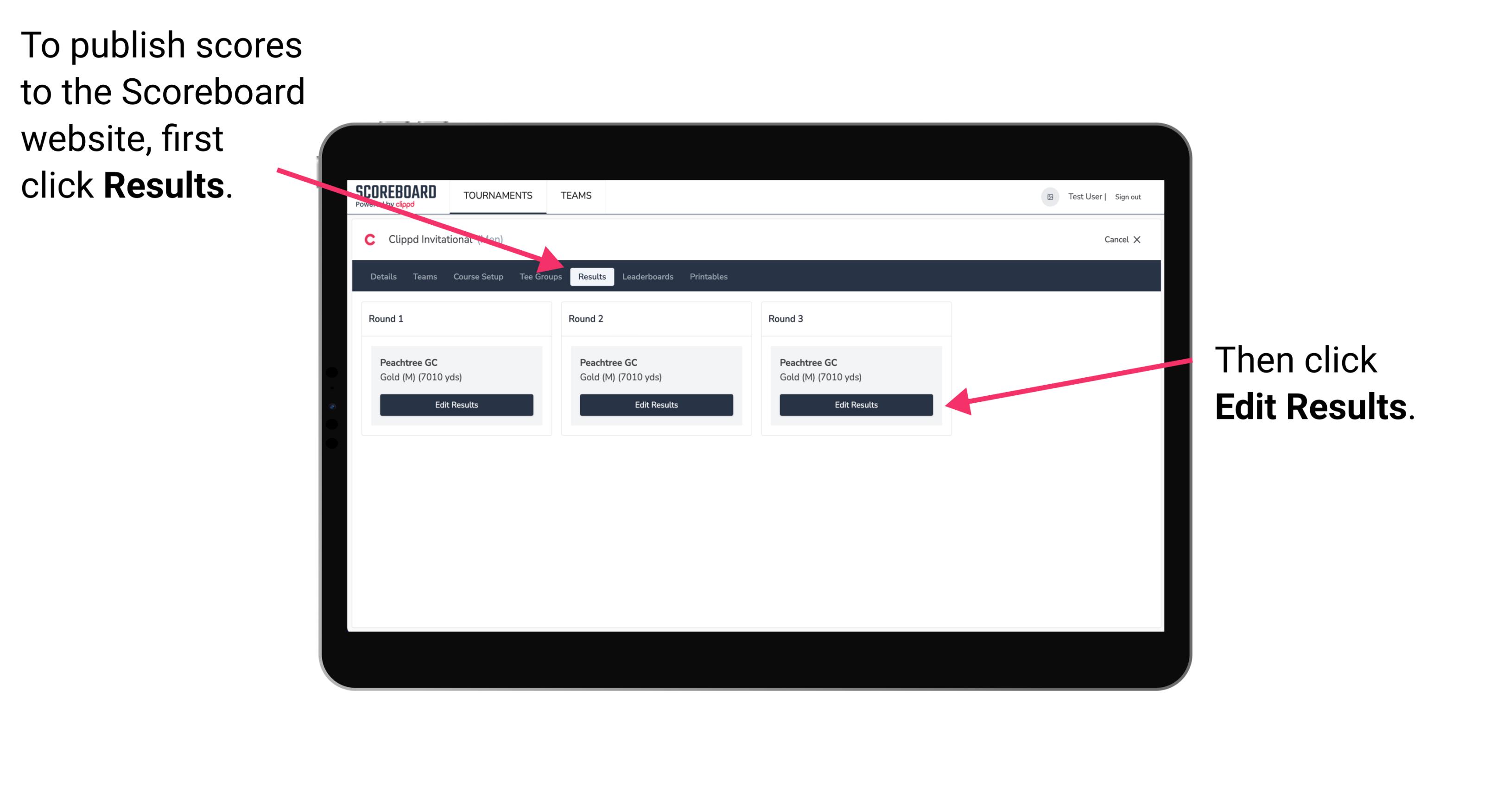
Task: Click Edit Results for Round 3
Action: click(856, 404)
